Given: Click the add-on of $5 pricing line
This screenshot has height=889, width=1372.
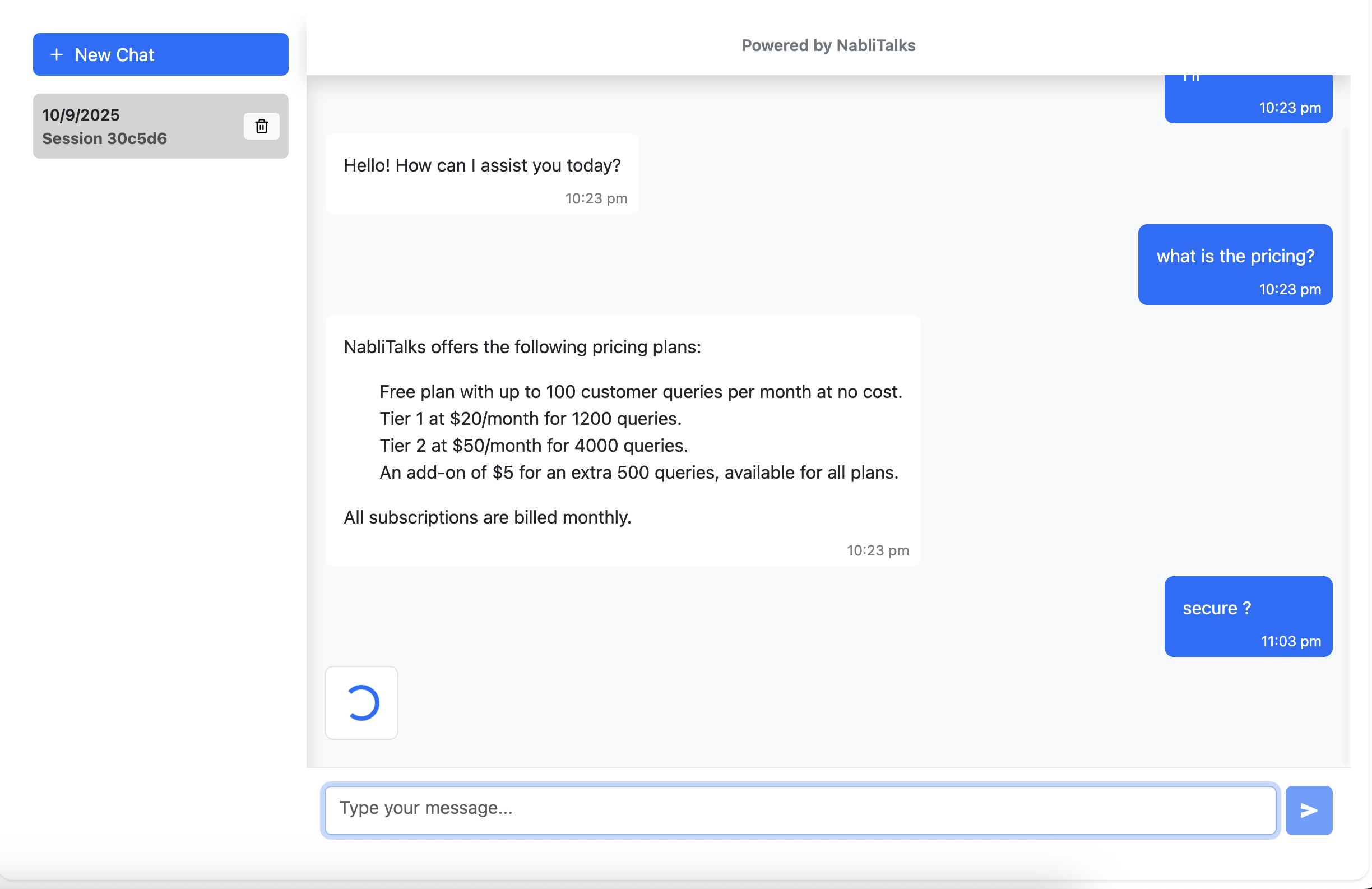Looking at the screenshot, I should (x=639, y=472).
